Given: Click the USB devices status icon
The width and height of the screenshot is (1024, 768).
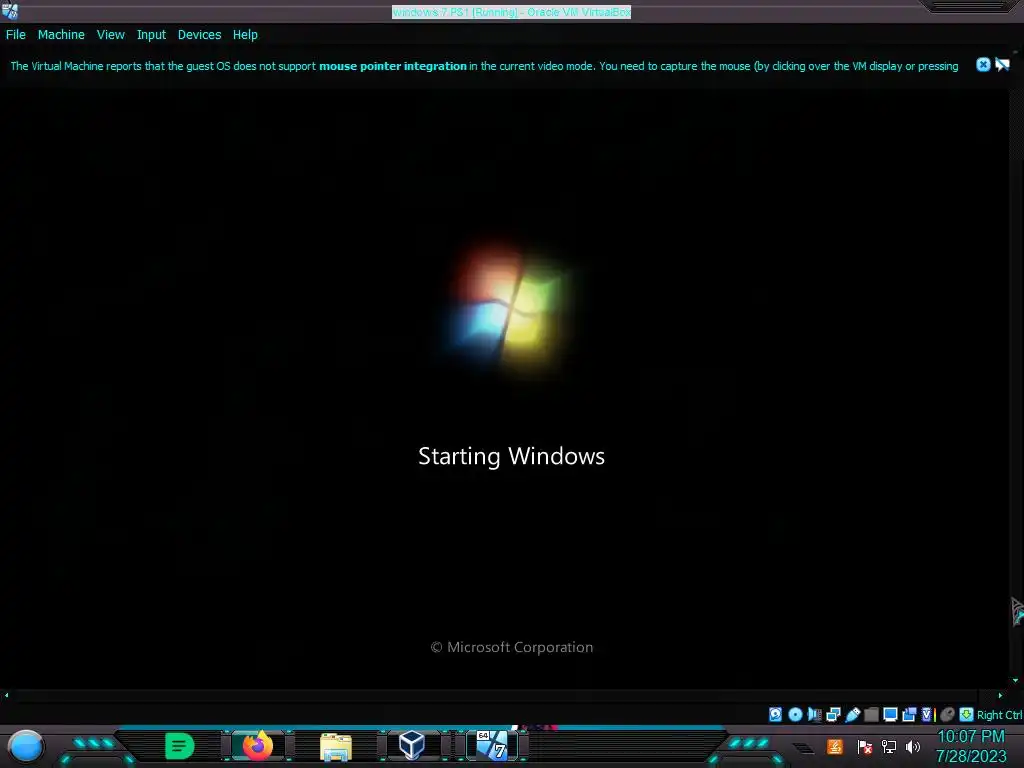Looking at the screenshot, I should click(852, 714).
